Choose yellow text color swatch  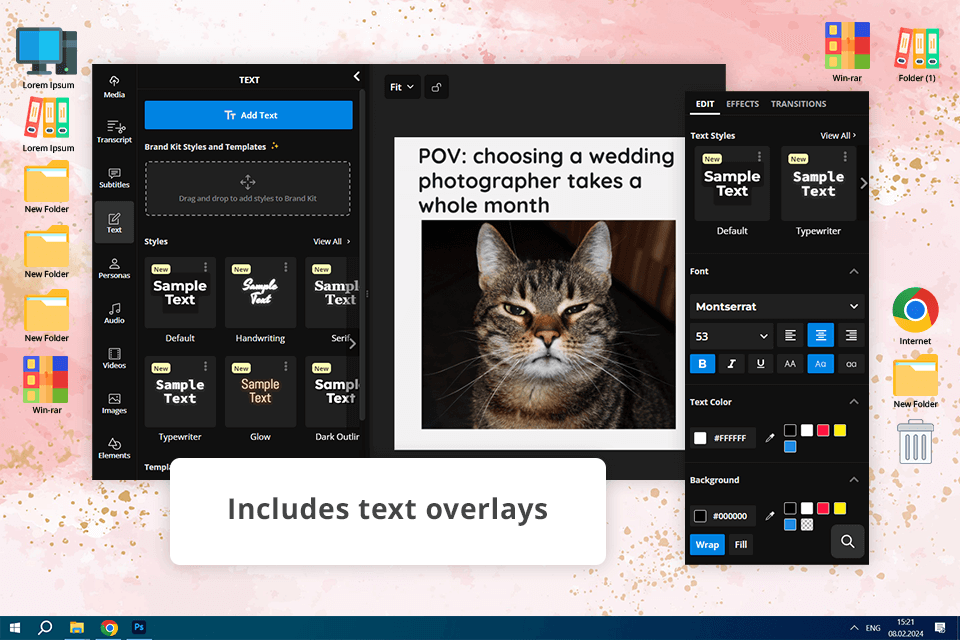840,430
